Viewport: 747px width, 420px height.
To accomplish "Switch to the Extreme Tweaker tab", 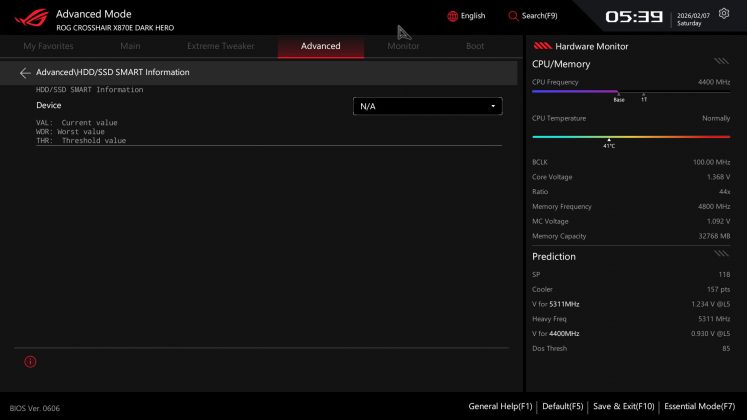I will tap(220, 46).
